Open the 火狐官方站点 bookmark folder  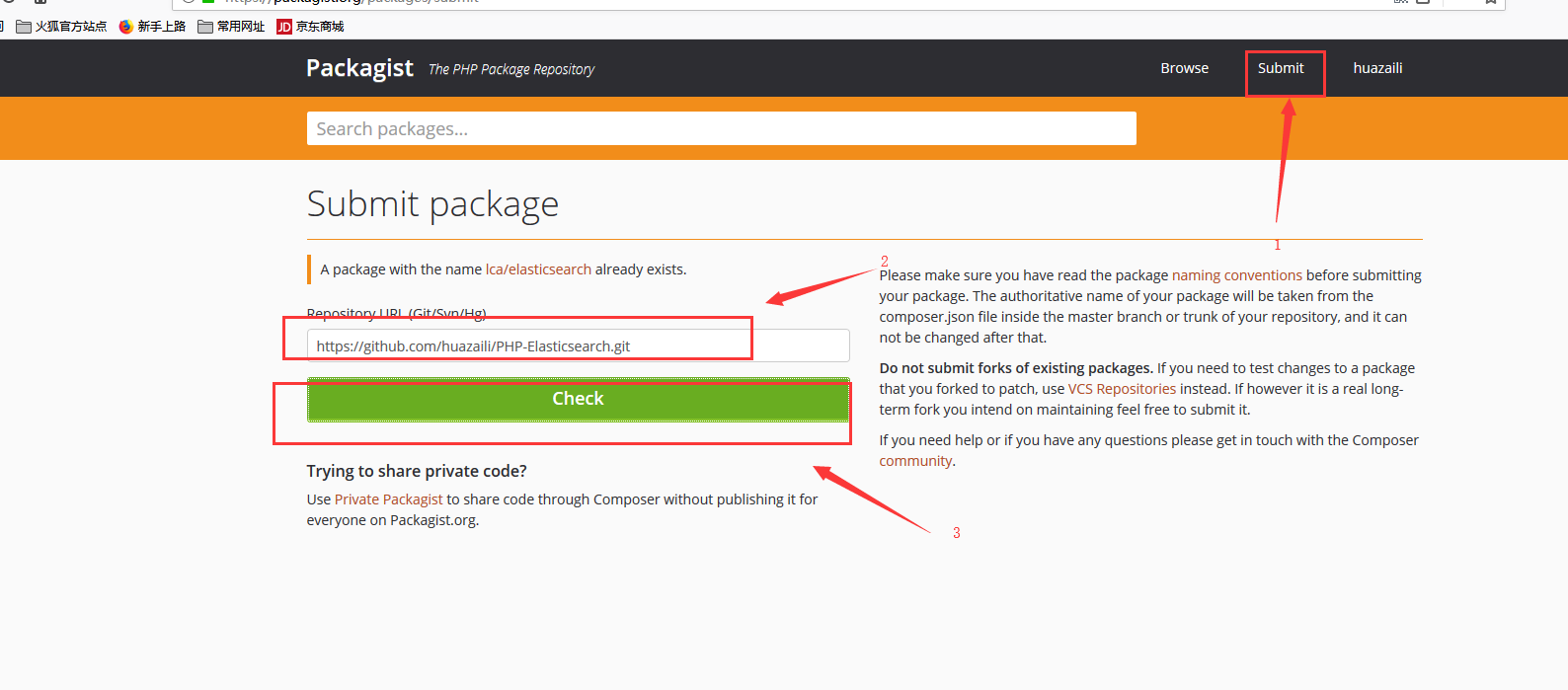coord(61,27)
